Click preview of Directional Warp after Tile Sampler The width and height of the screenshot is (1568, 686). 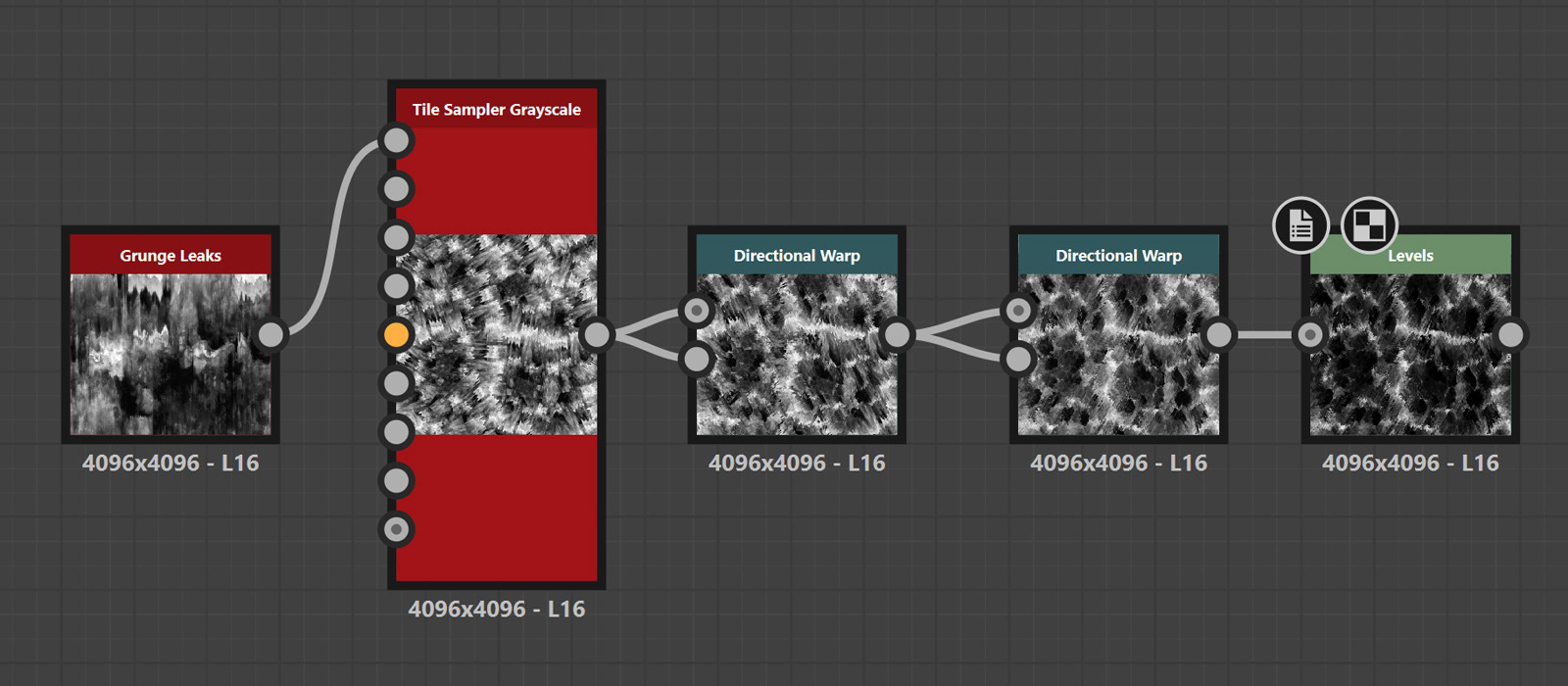(x=797, y=355)
